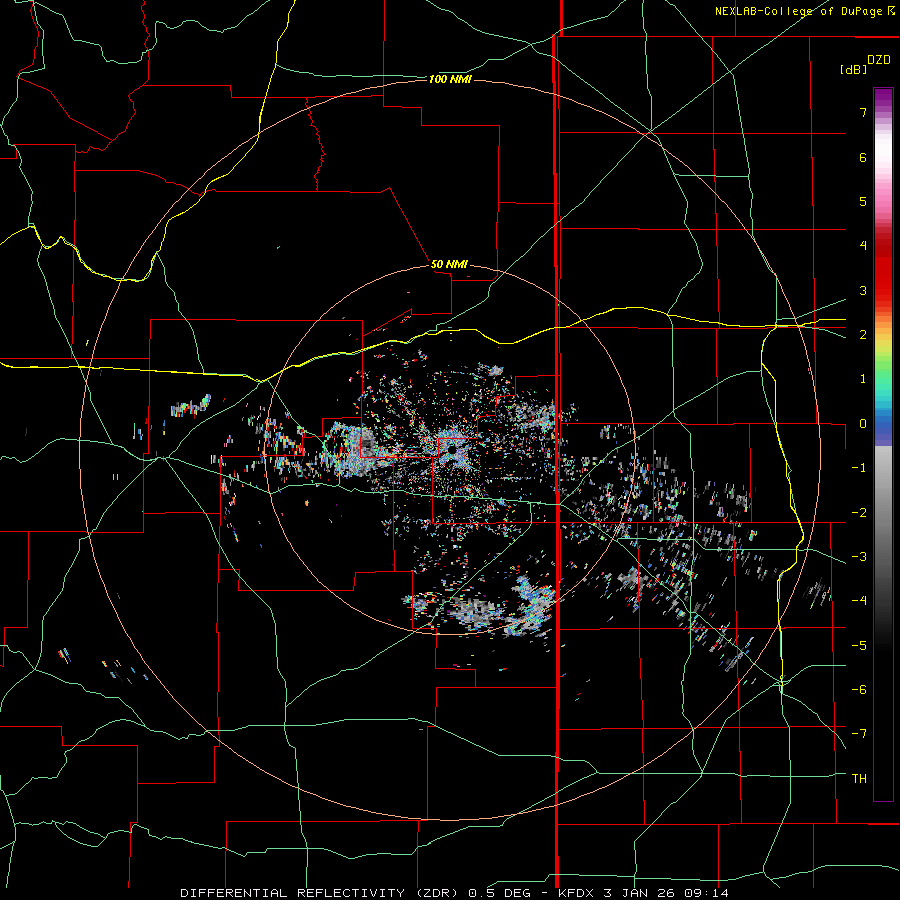Click the -7 value on the color scale
This screenshot has width=900, height=900.
tap(859, 734)
